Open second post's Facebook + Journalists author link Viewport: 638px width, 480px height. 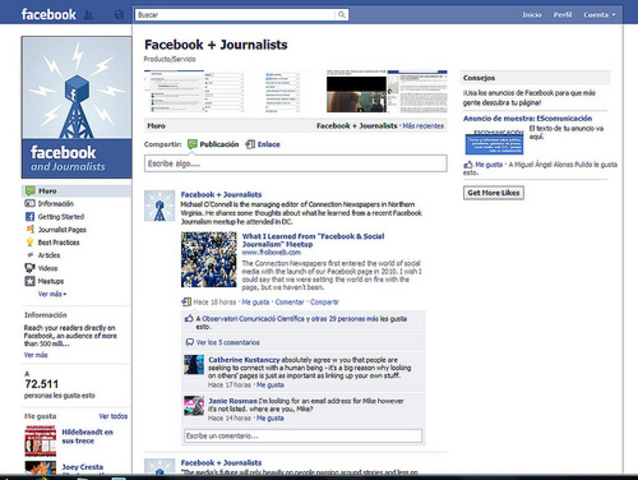tap(221, 463)
